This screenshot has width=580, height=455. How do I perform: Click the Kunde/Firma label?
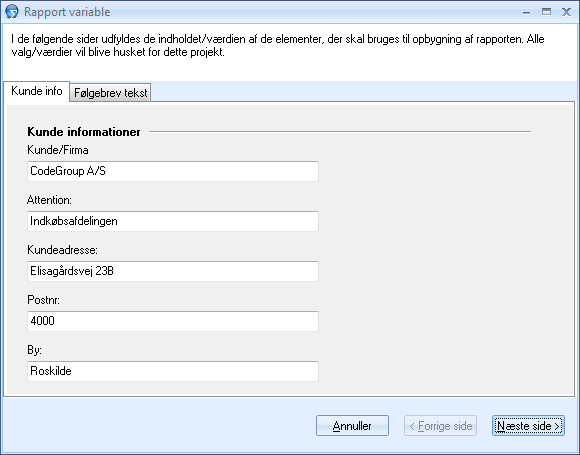[58, 150]
